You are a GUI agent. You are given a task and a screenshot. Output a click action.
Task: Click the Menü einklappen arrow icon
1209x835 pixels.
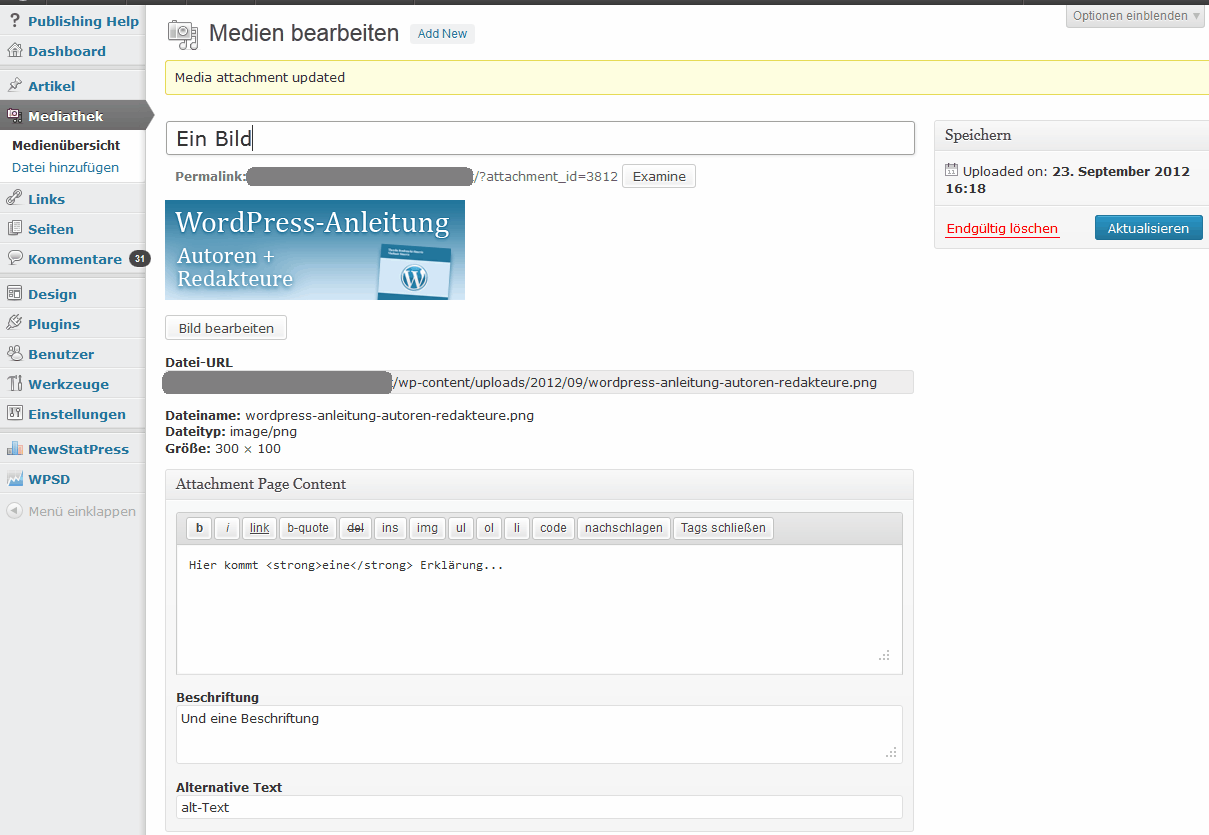[x=14, y=511]
